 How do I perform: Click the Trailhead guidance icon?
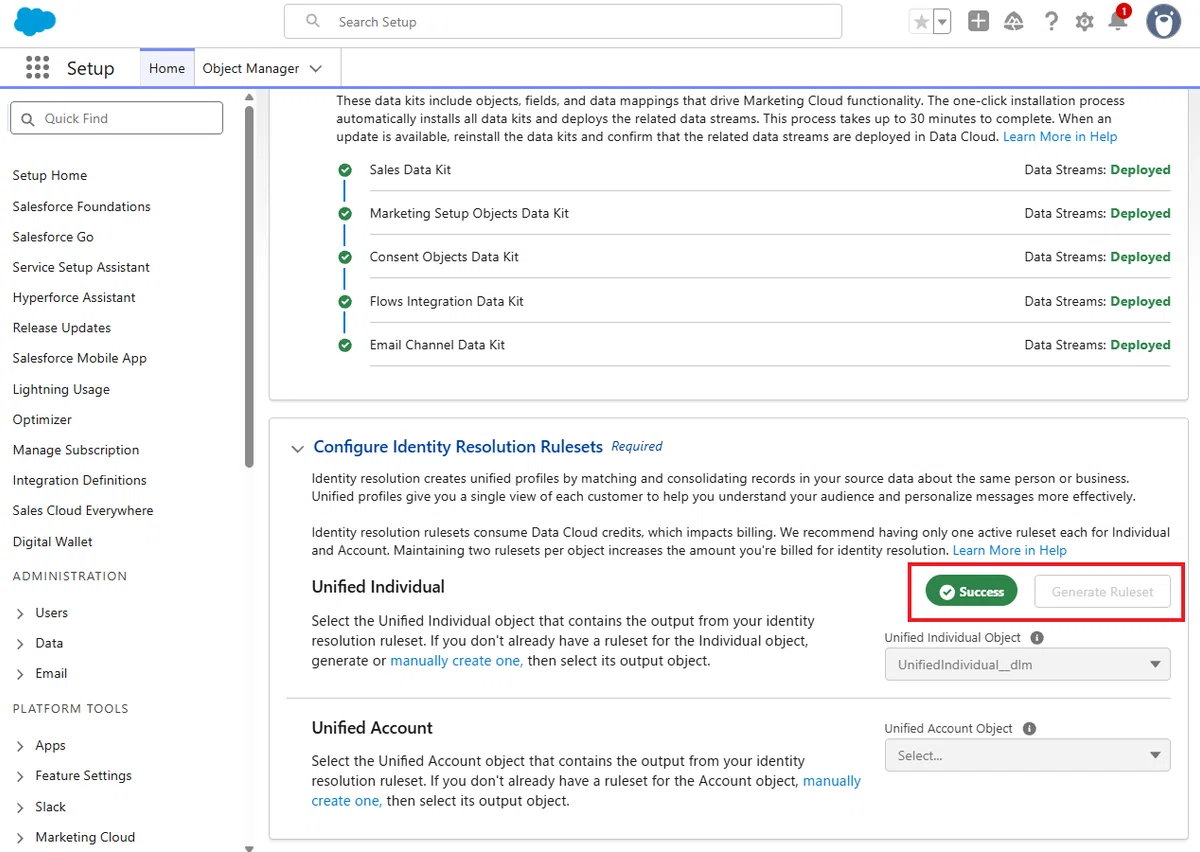coord(1014,21)
